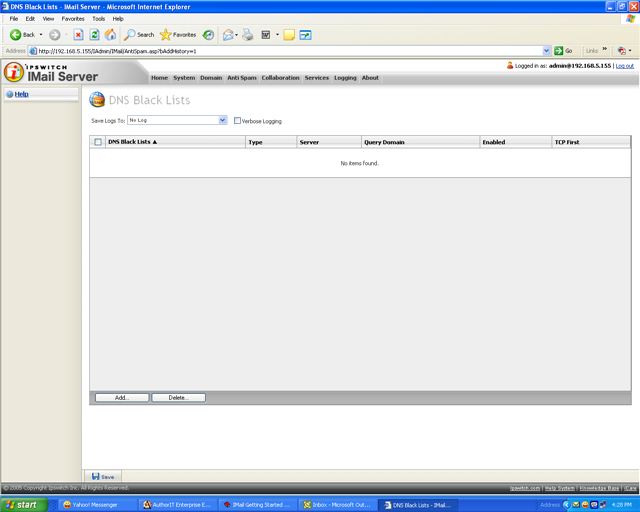The width and height of the screenshot is (640, 512).
Task: Click the Ipswitch IMail Server logo
Action: [x=51, y=72]
